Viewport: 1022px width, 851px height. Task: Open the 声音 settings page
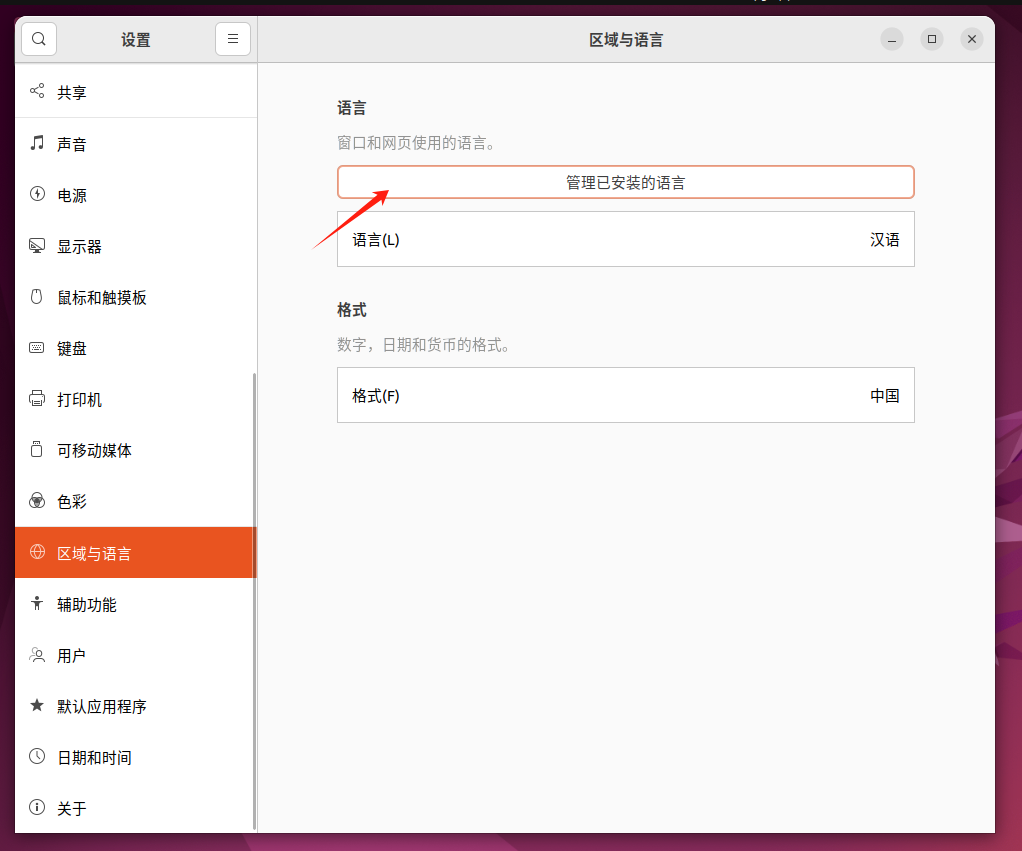tap(136, 144)
